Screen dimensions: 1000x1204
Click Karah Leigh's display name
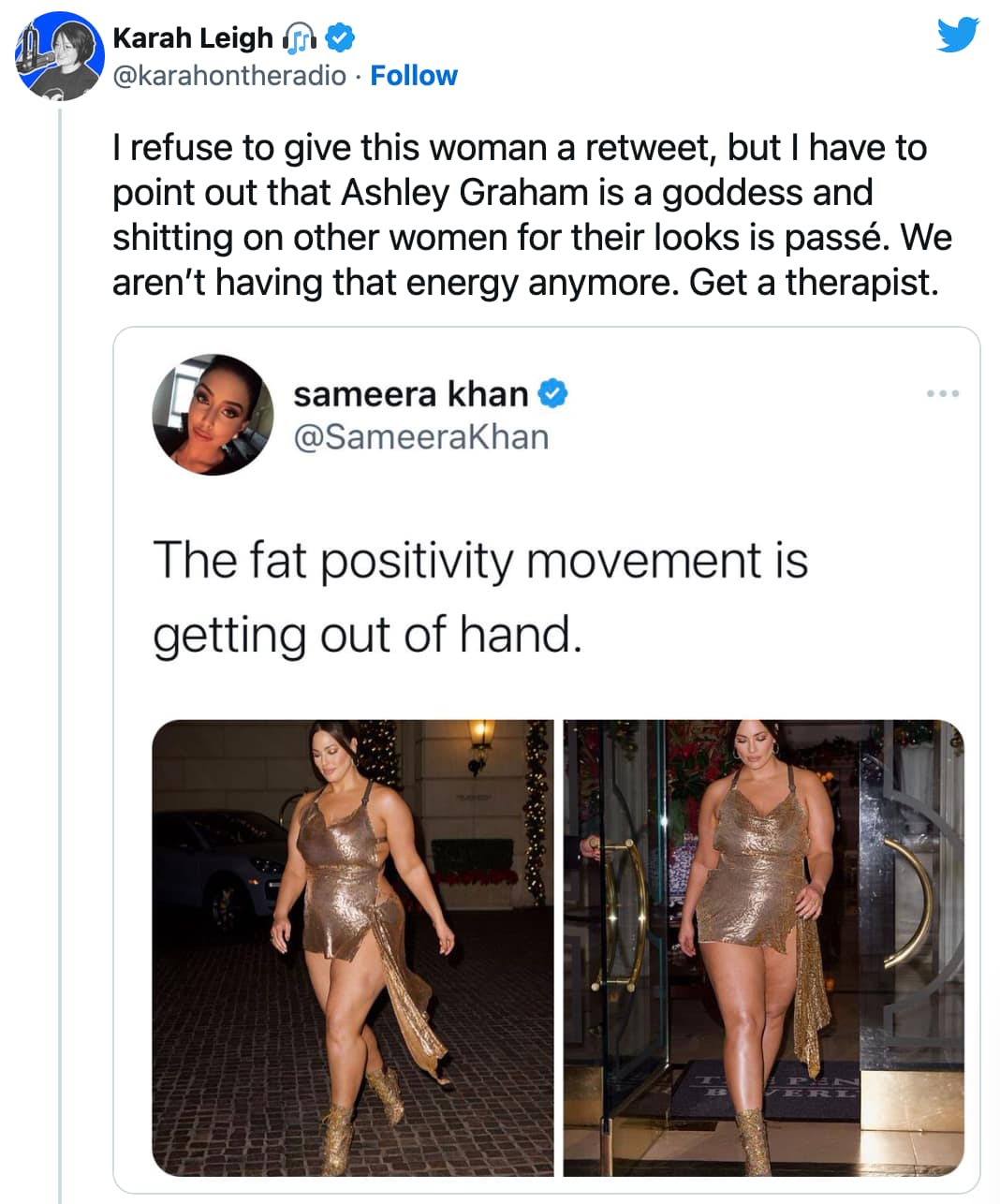tap(192, 37)
